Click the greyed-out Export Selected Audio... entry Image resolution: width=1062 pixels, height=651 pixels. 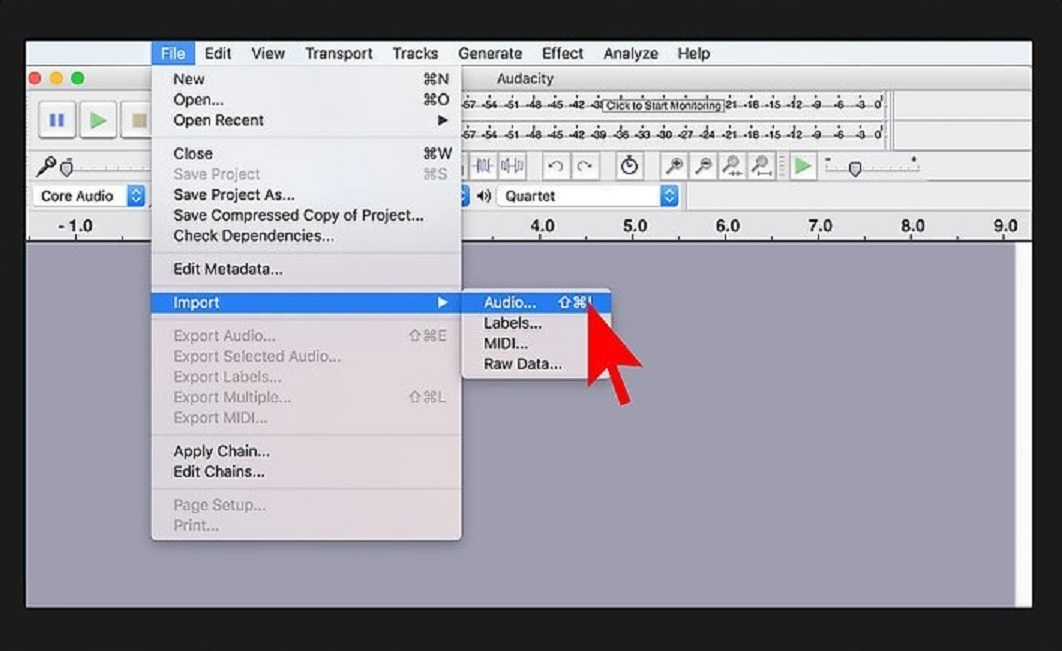pyautogui.click(x=306, y=356)
